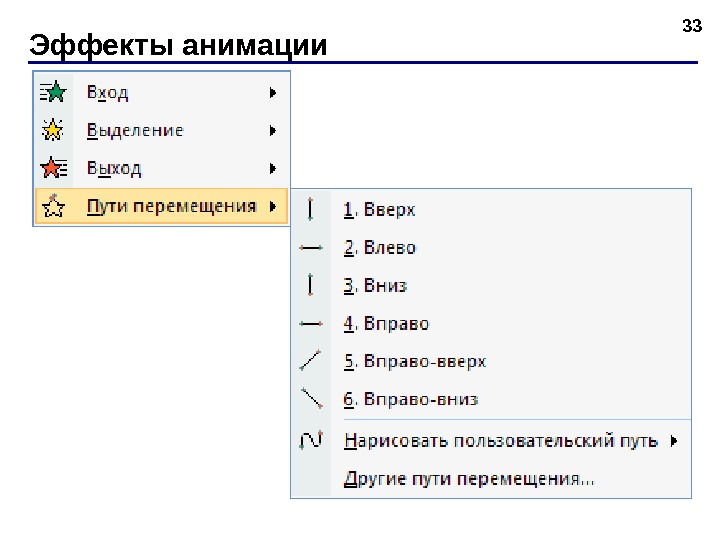The image size is (720, 540).
Task: Click the left-arrow icon beside Влево
Action: 311,247
